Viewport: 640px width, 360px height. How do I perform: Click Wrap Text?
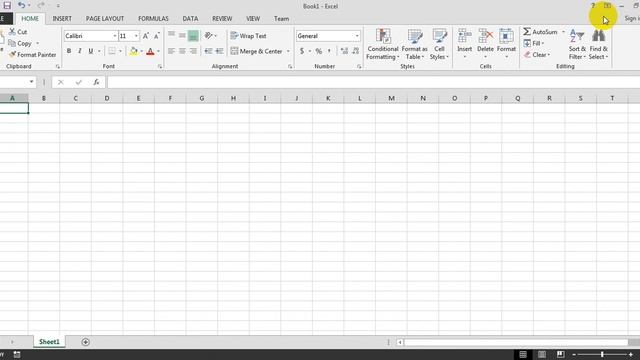248,36
